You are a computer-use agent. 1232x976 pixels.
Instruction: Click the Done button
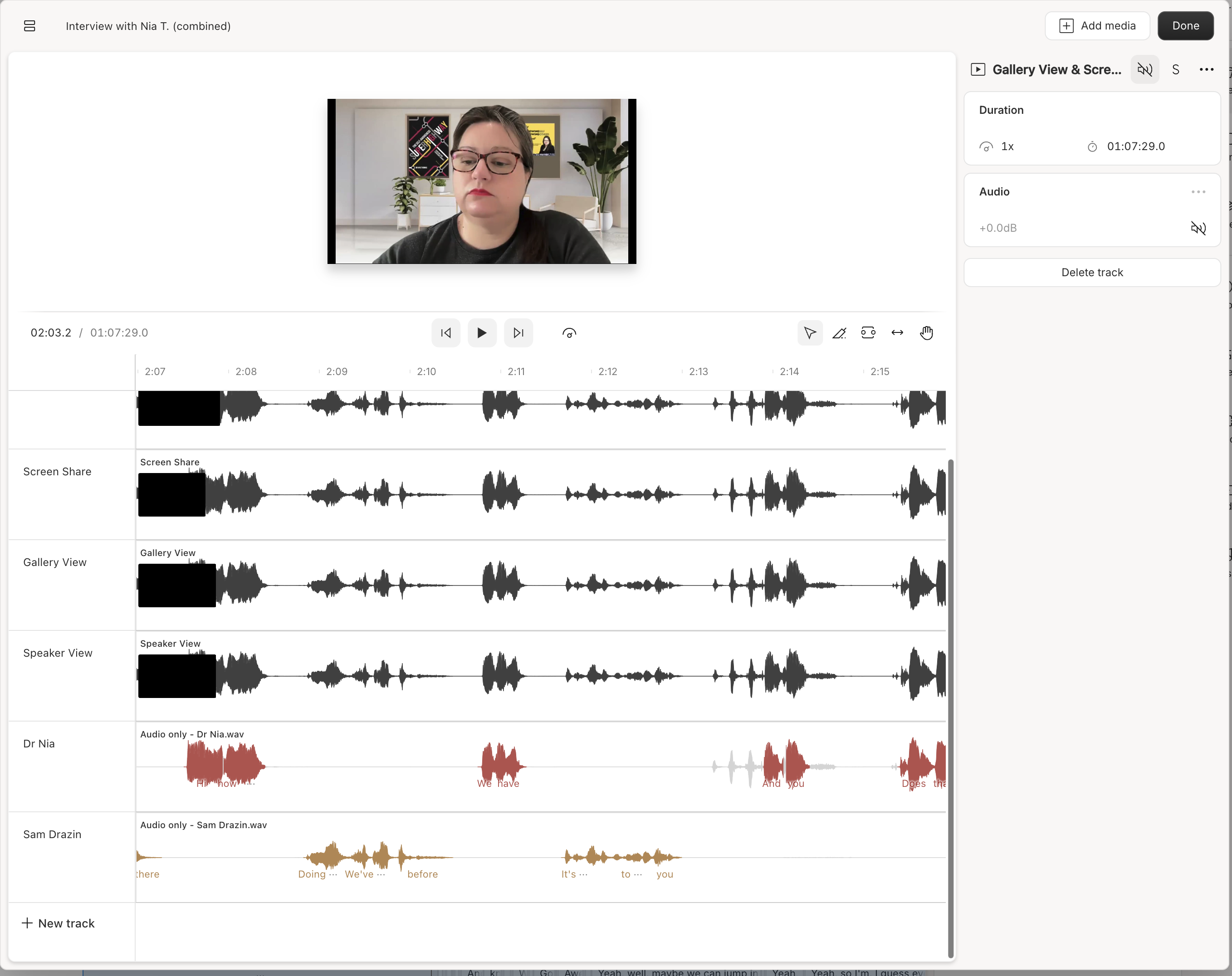tap(1186, 26)
